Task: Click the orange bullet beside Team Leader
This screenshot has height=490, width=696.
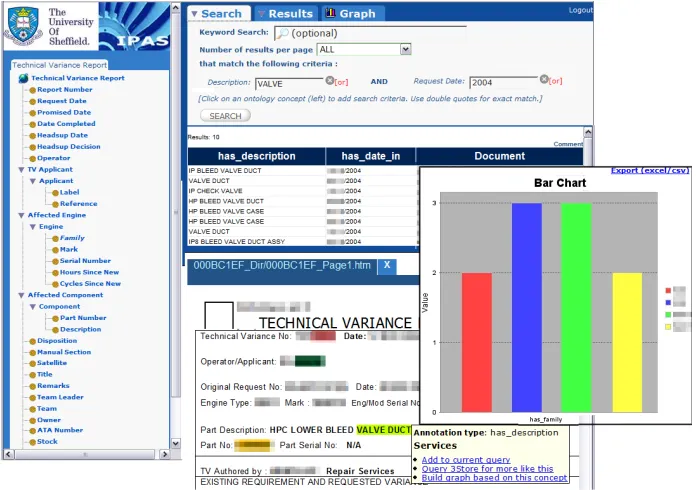Action: 32,398
